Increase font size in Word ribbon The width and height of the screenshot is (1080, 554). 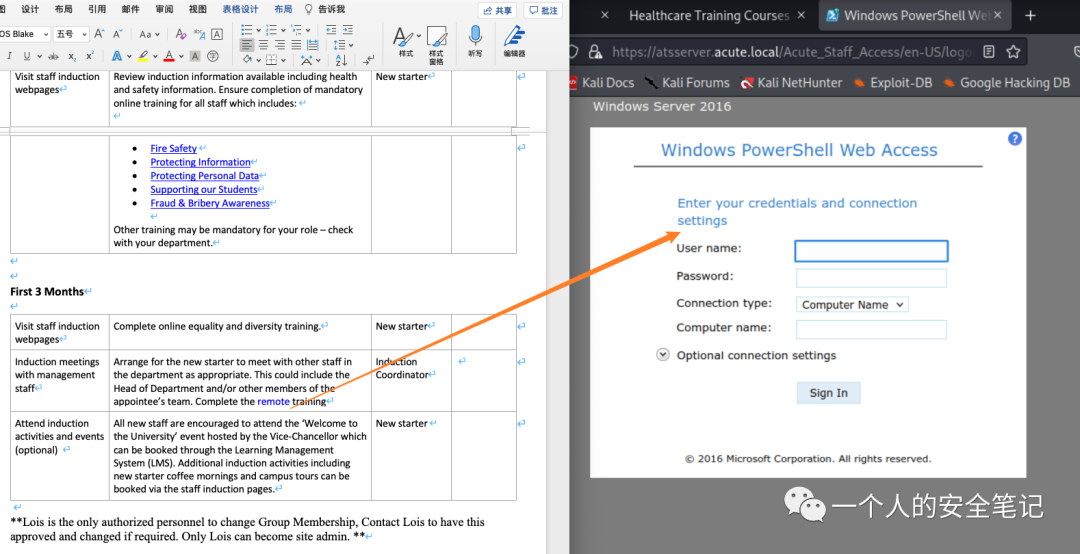99,34
